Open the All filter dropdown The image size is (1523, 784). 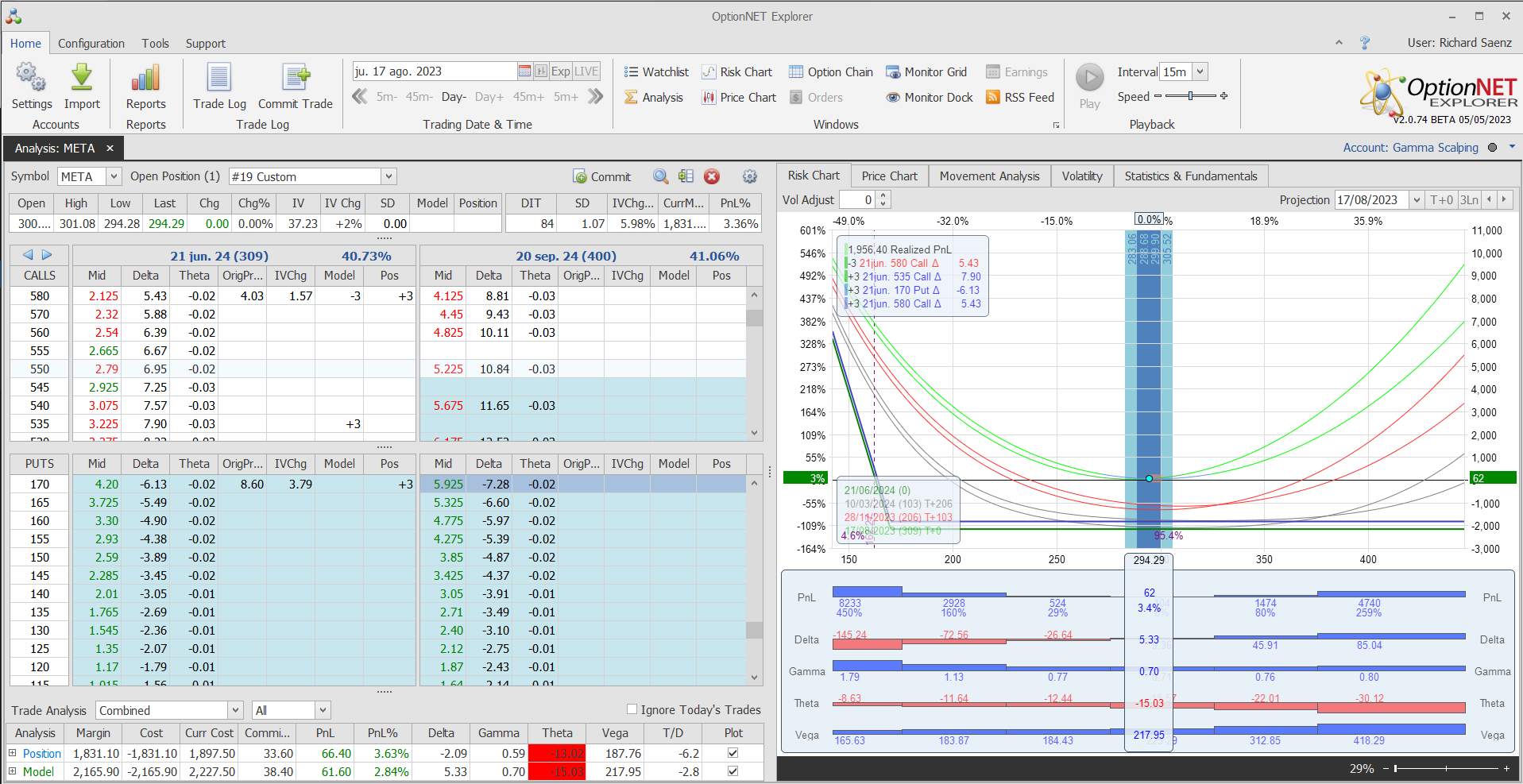pyautogui.click(x=323, y=710)
